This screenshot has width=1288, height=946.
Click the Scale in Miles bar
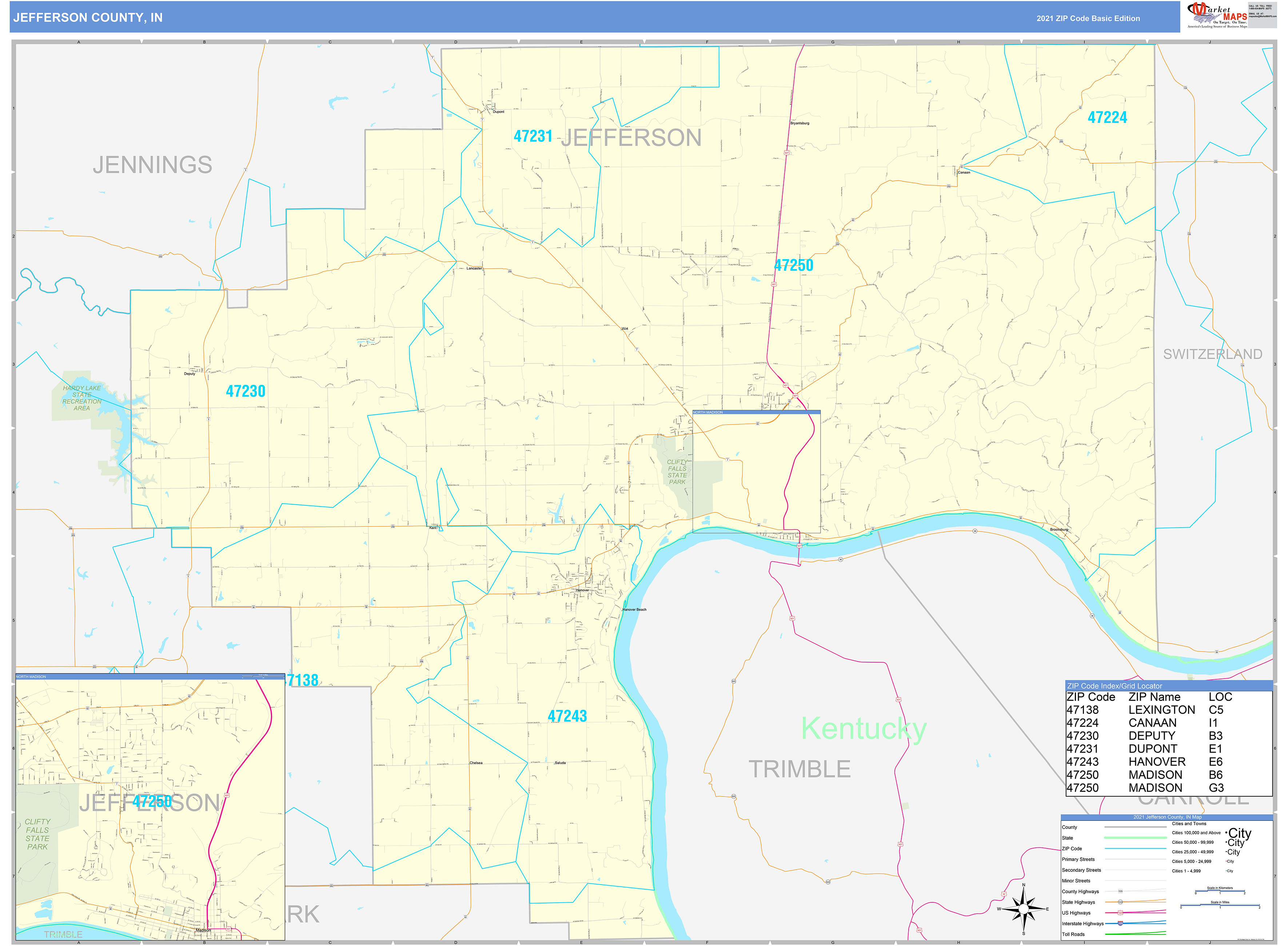pos(1220,905)
